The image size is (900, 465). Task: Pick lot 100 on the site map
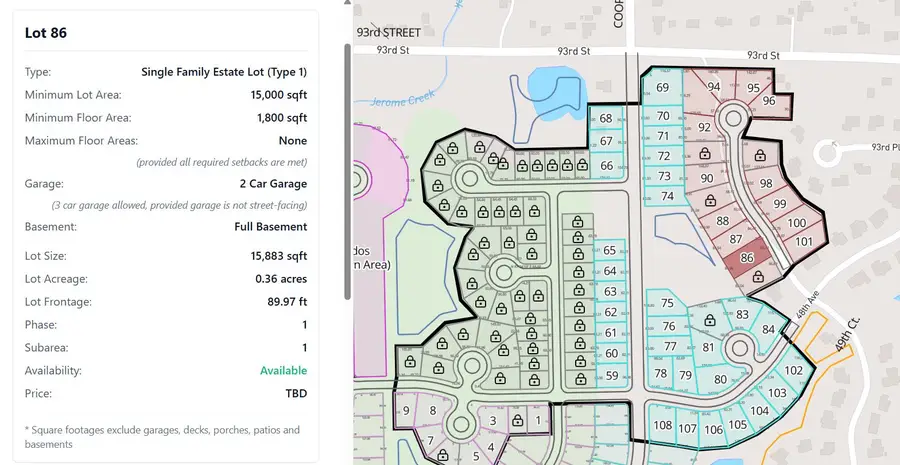tap(797, 223)
